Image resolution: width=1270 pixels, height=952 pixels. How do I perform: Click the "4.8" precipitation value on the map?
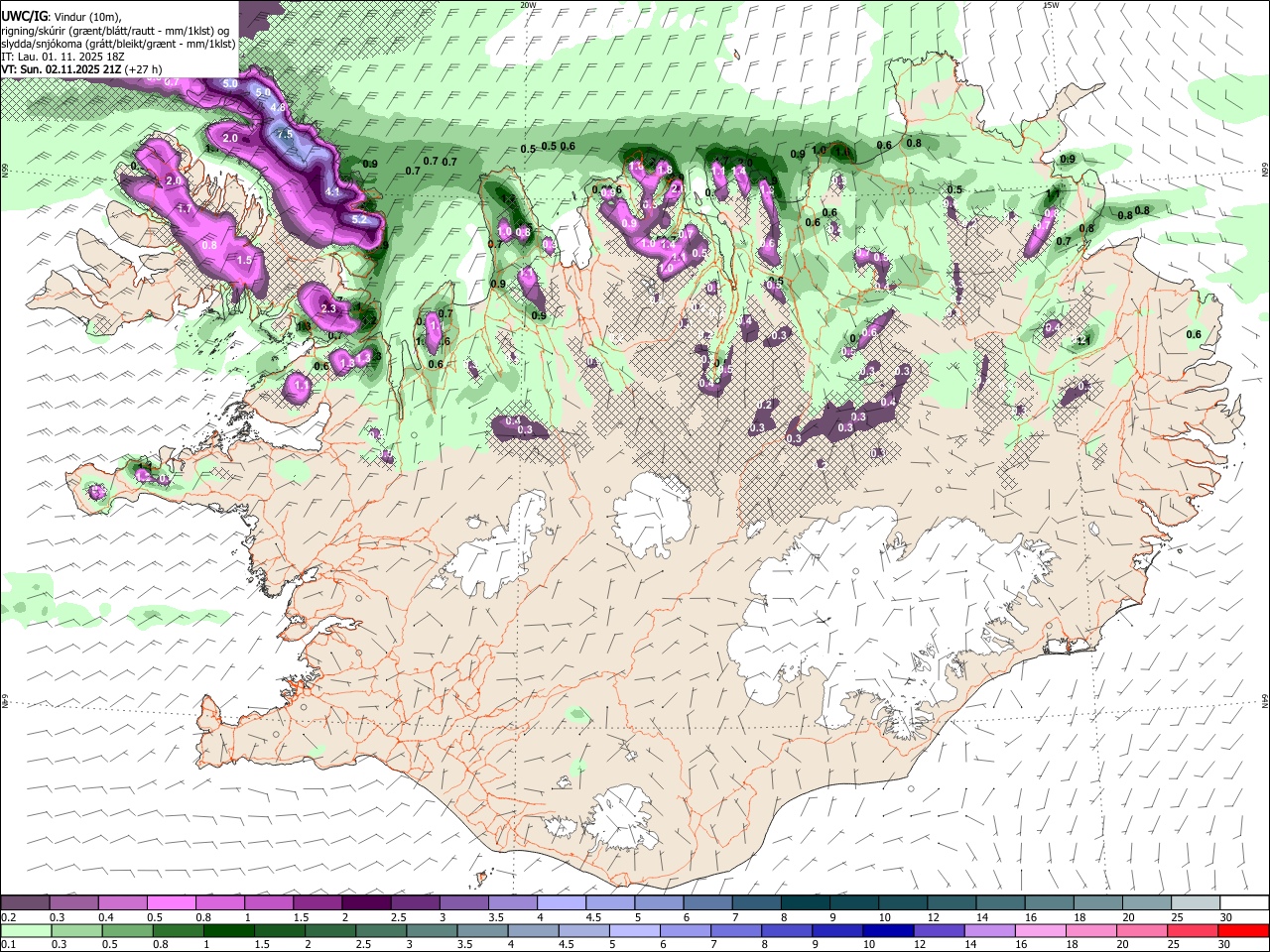coord(278,107)
